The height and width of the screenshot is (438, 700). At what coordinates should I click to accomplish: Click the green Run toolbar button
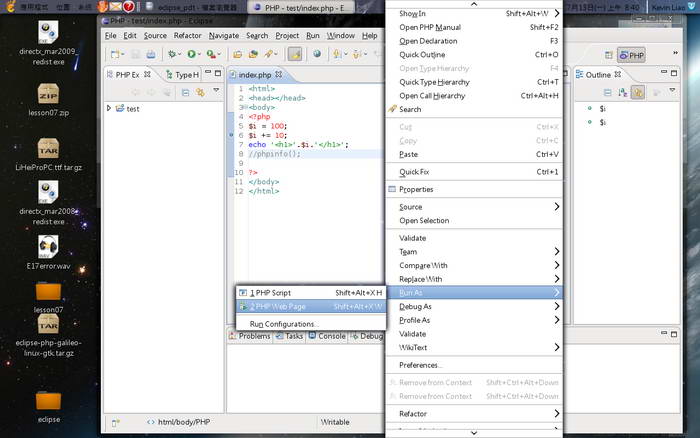(191, 54)
